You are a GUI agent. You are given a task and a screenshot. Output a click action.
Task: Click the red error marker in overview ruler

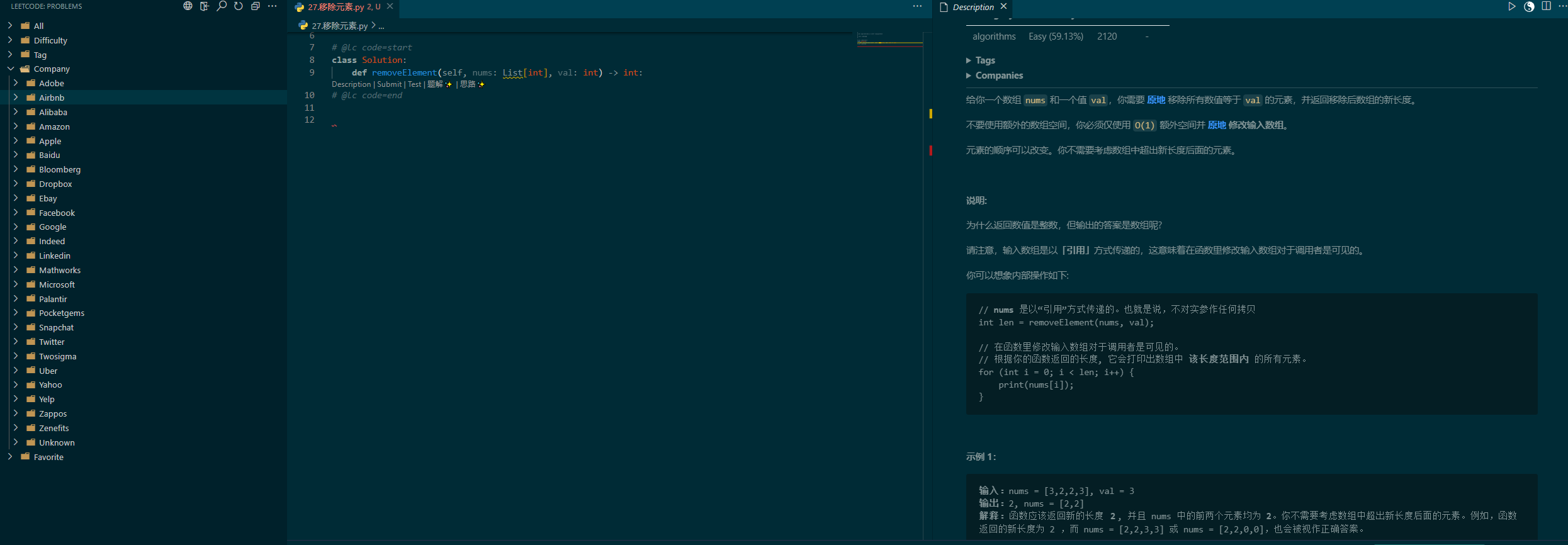pyautogui.click(x=930, y=150)
